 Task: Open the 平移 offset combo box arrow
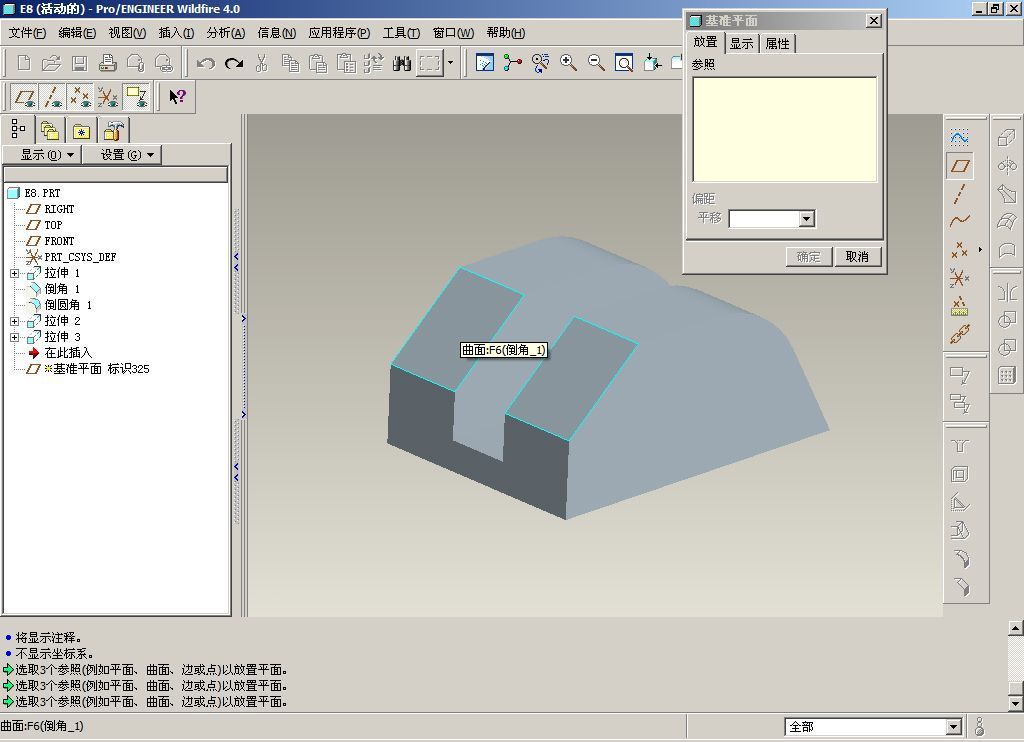coord(807,219)
